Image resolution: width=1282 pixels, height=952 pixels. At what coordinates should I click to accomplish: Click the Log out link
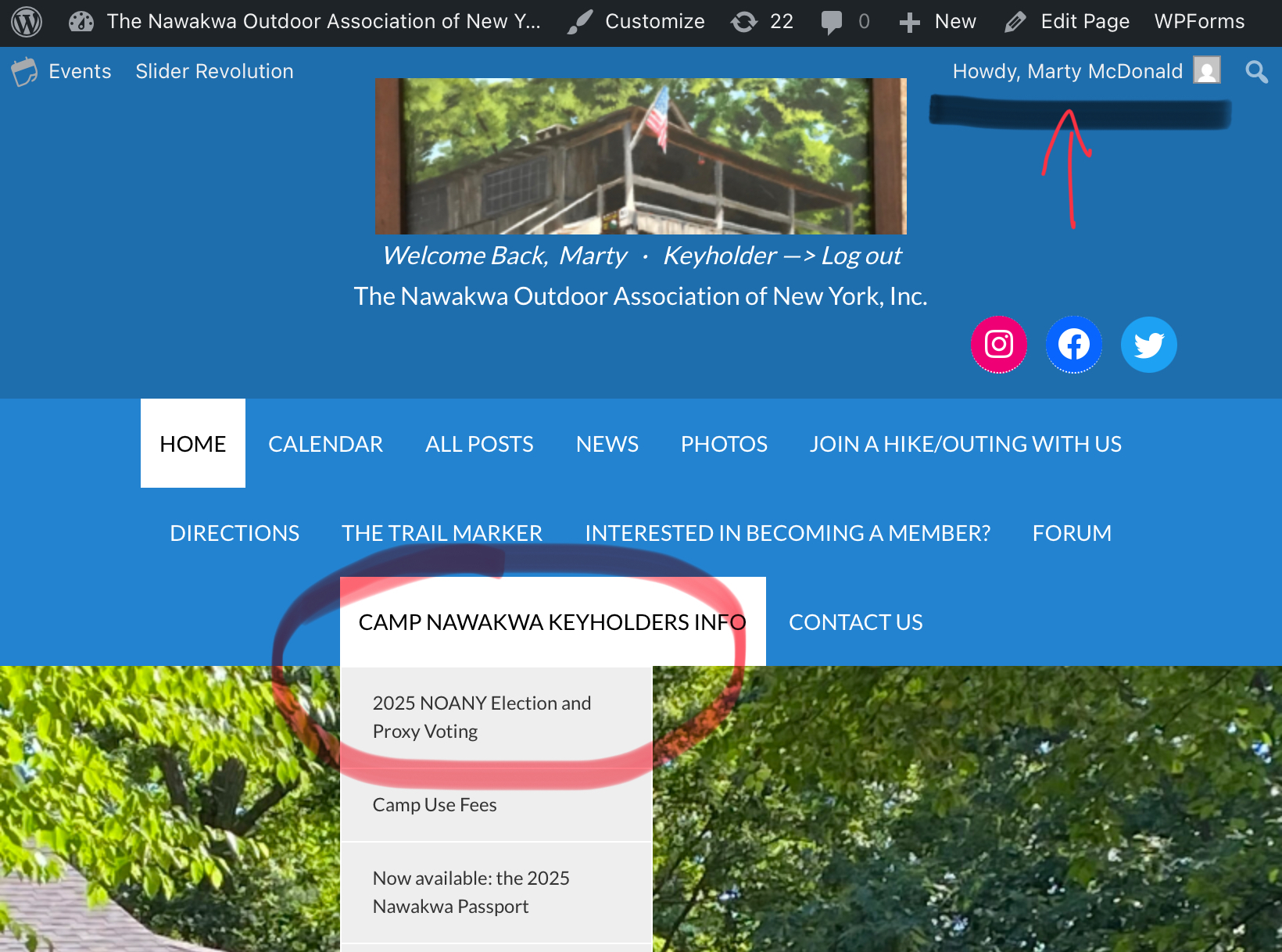pos(861,256)
